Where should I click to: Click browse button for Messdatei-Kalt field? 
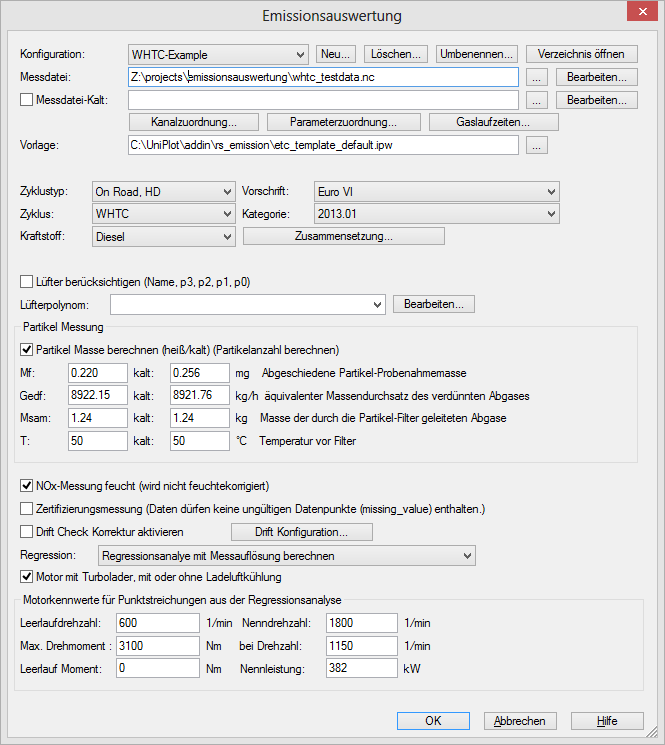coord(537,100)
